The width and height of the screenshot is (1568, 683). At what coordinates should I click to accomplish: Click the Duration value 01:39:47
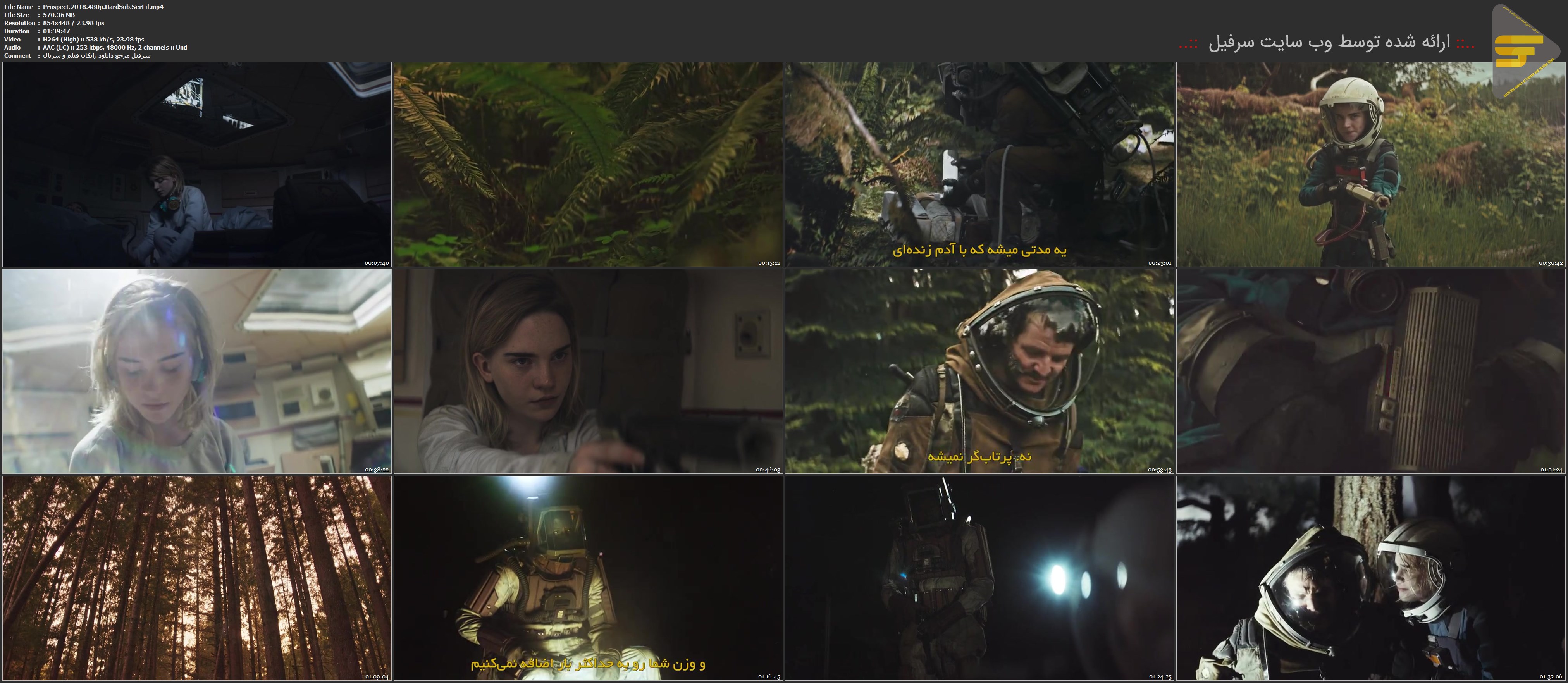[x=57, y=31]
